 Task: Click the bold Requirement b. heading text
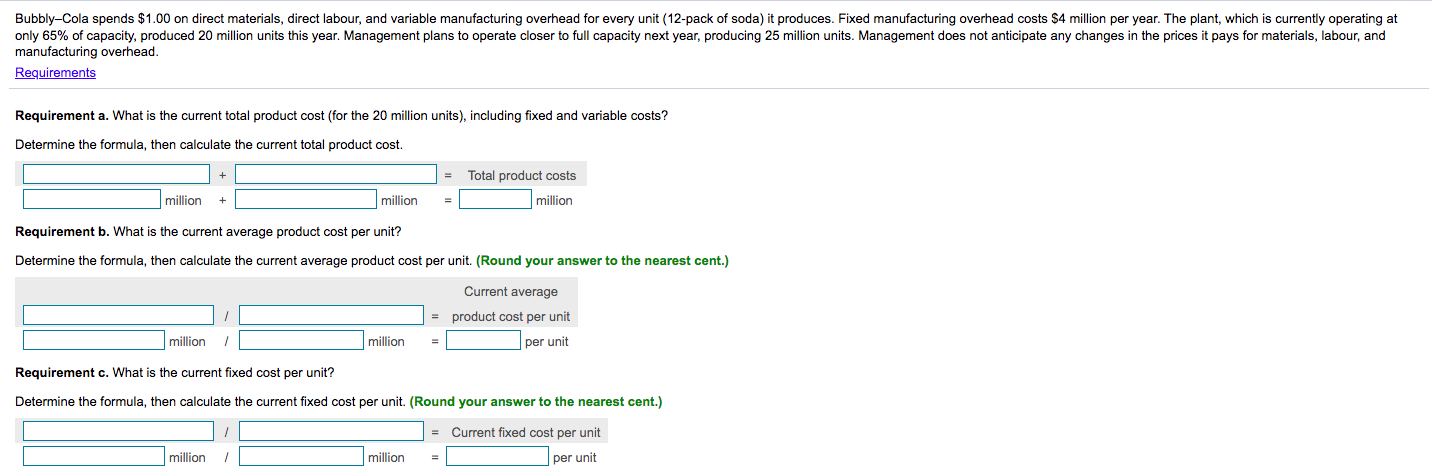(x=62, y=232)
